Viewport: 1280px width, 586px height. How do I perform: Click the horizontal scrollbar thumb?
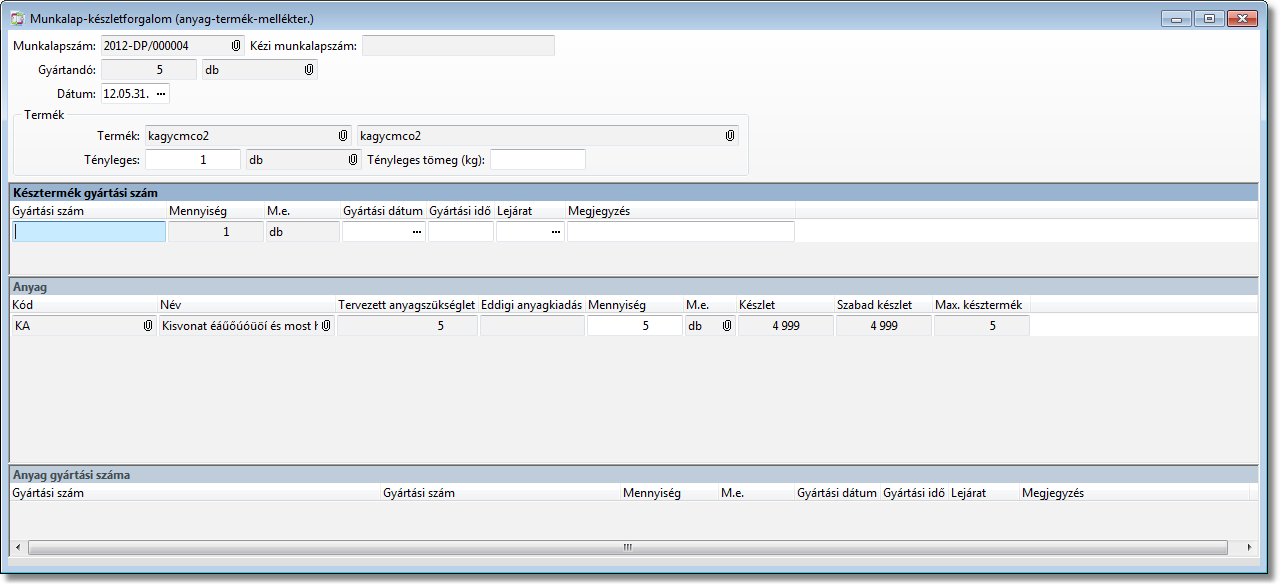(628, 547)
